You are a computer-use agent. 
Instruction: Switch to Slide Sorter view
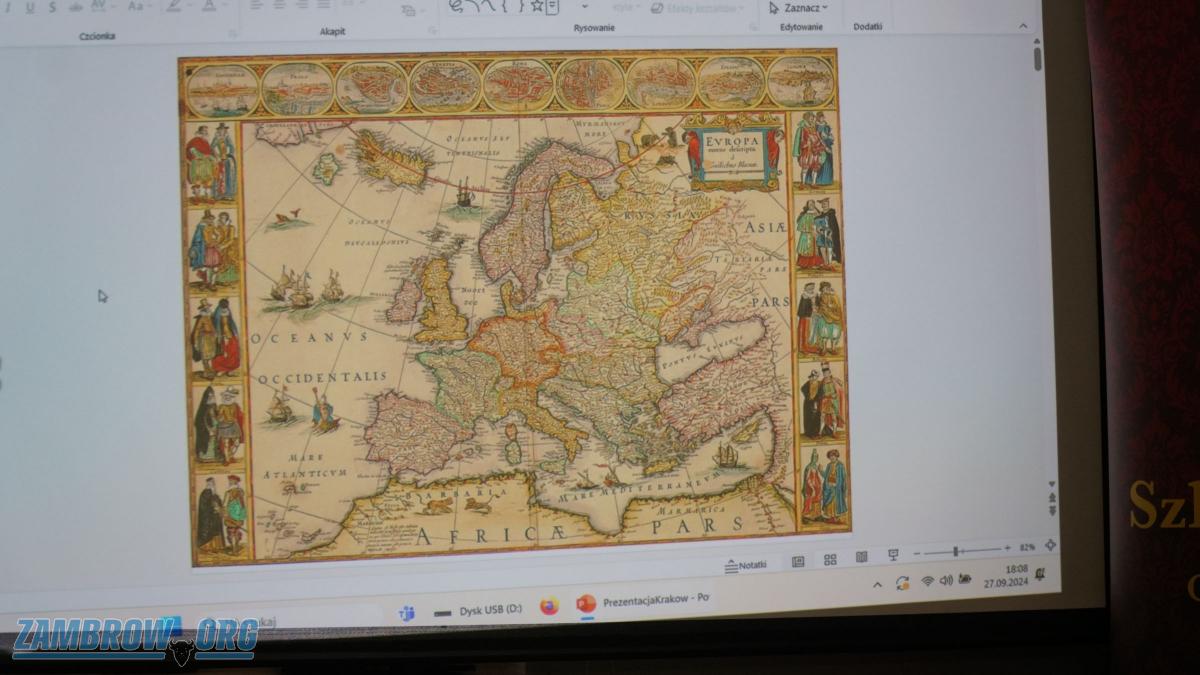click(x=830, y=559)
